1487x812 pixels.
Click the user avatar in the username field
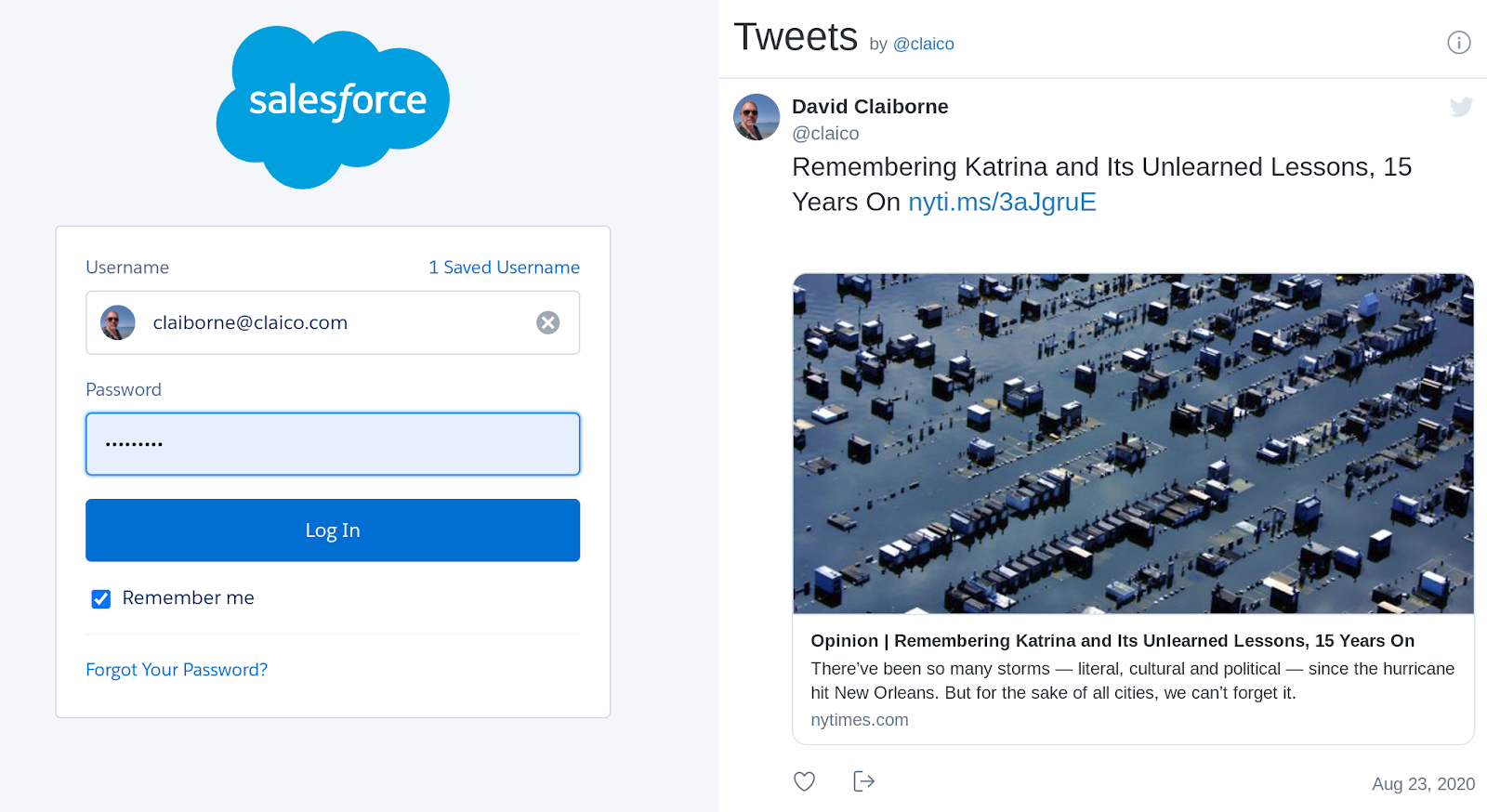coord(118,322)
